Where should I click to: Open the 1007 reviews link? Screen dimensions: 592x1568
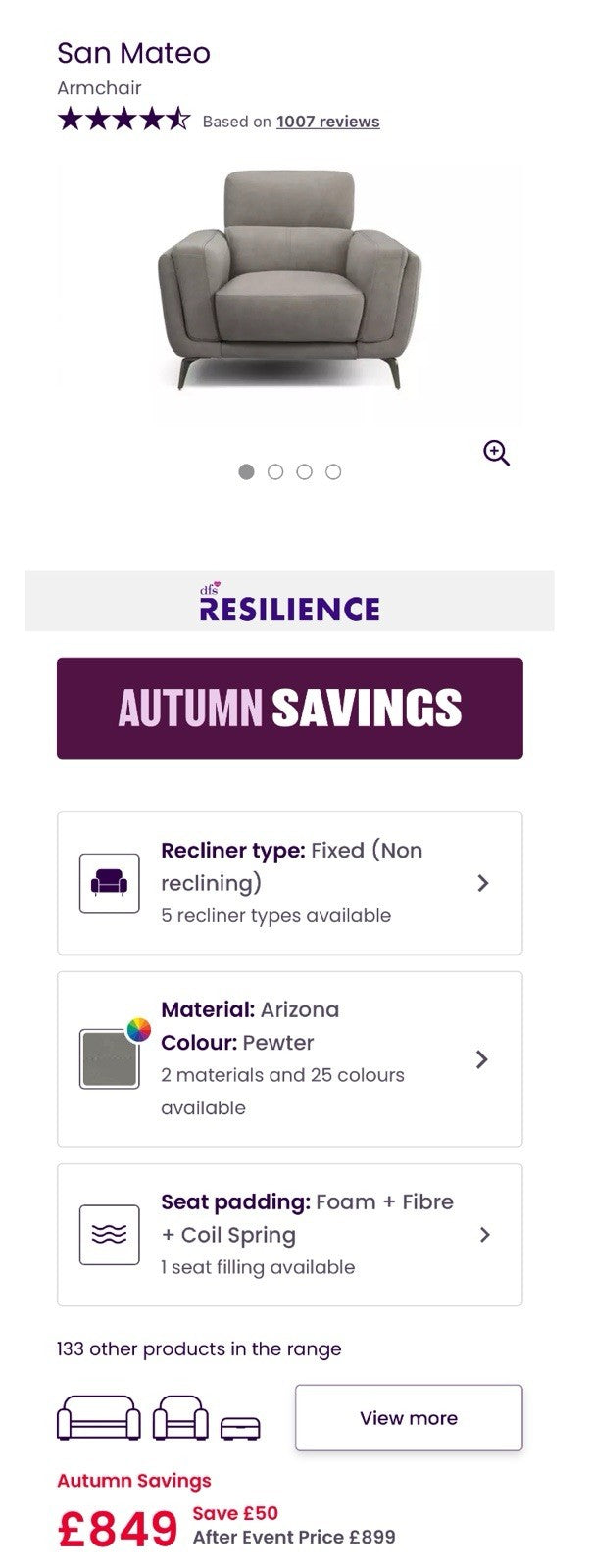(x=327, y=122)
